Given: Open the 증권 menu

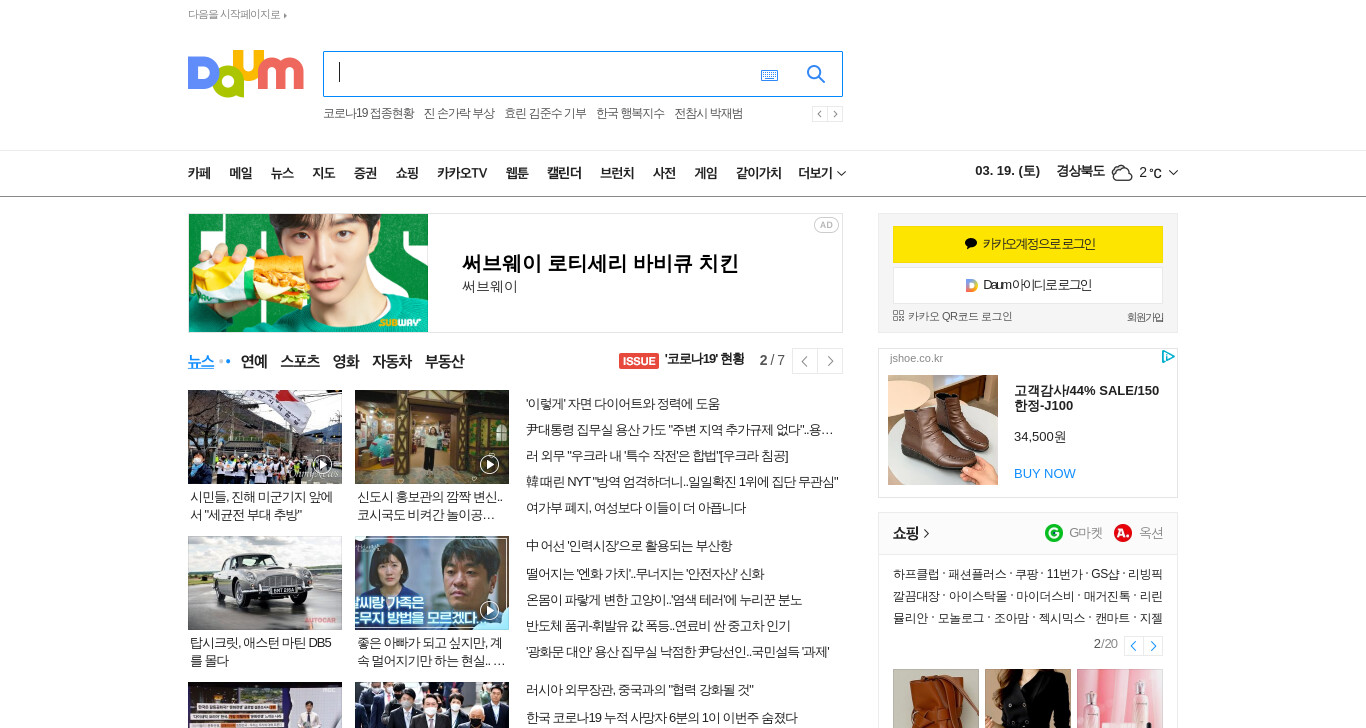Looking at the screenshot, I should click(x=365, y=173).
